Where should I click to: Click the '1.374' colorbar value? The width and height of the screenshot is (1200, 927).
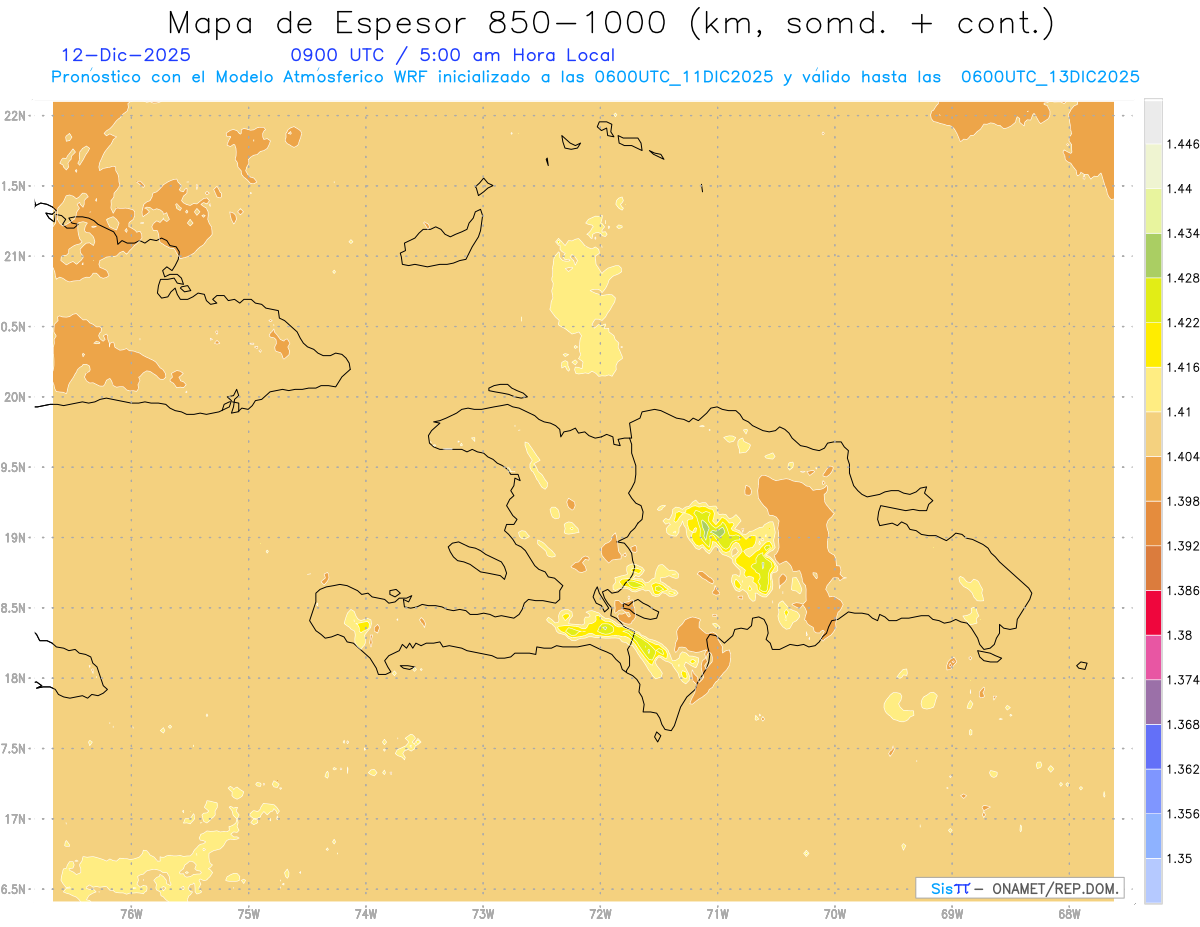pos(1182,680)
